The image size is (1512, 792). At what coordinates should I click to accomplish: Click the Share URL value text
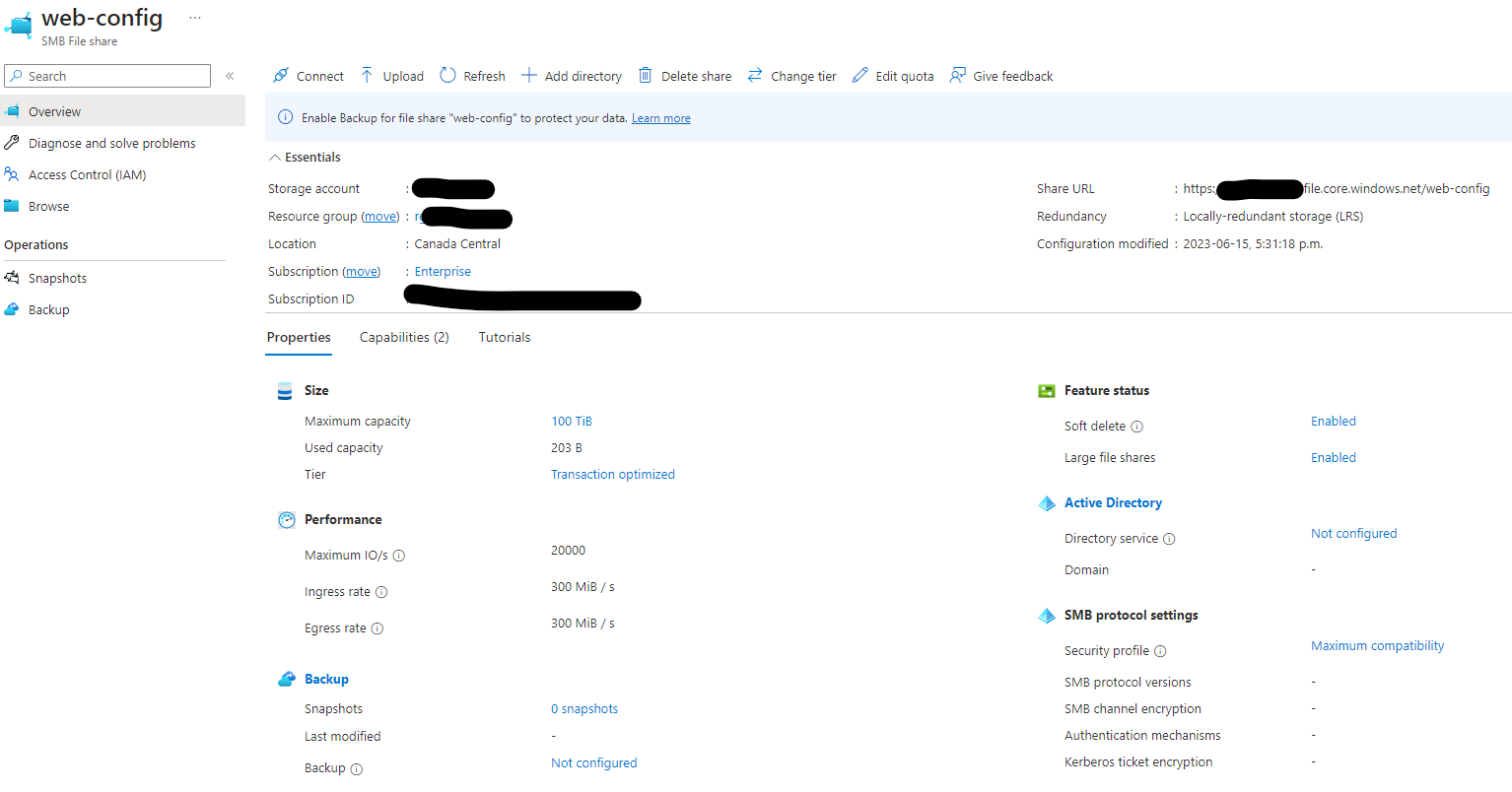point(1337,189)
